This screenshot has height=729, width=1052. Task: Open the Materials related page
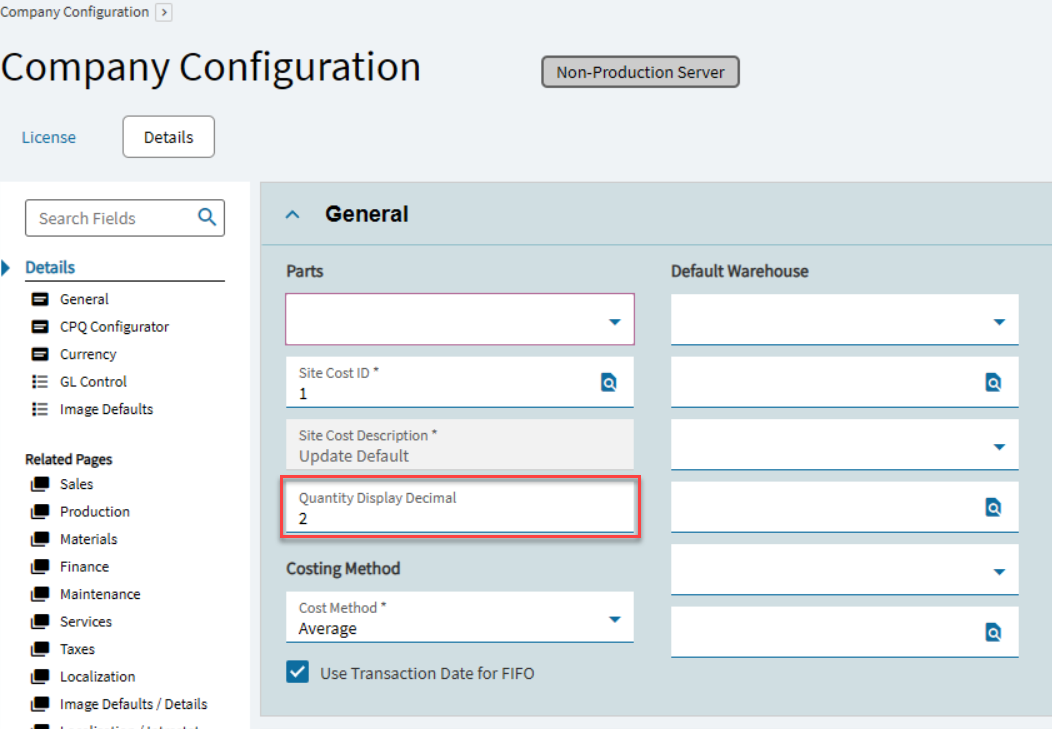coord(88,539)
